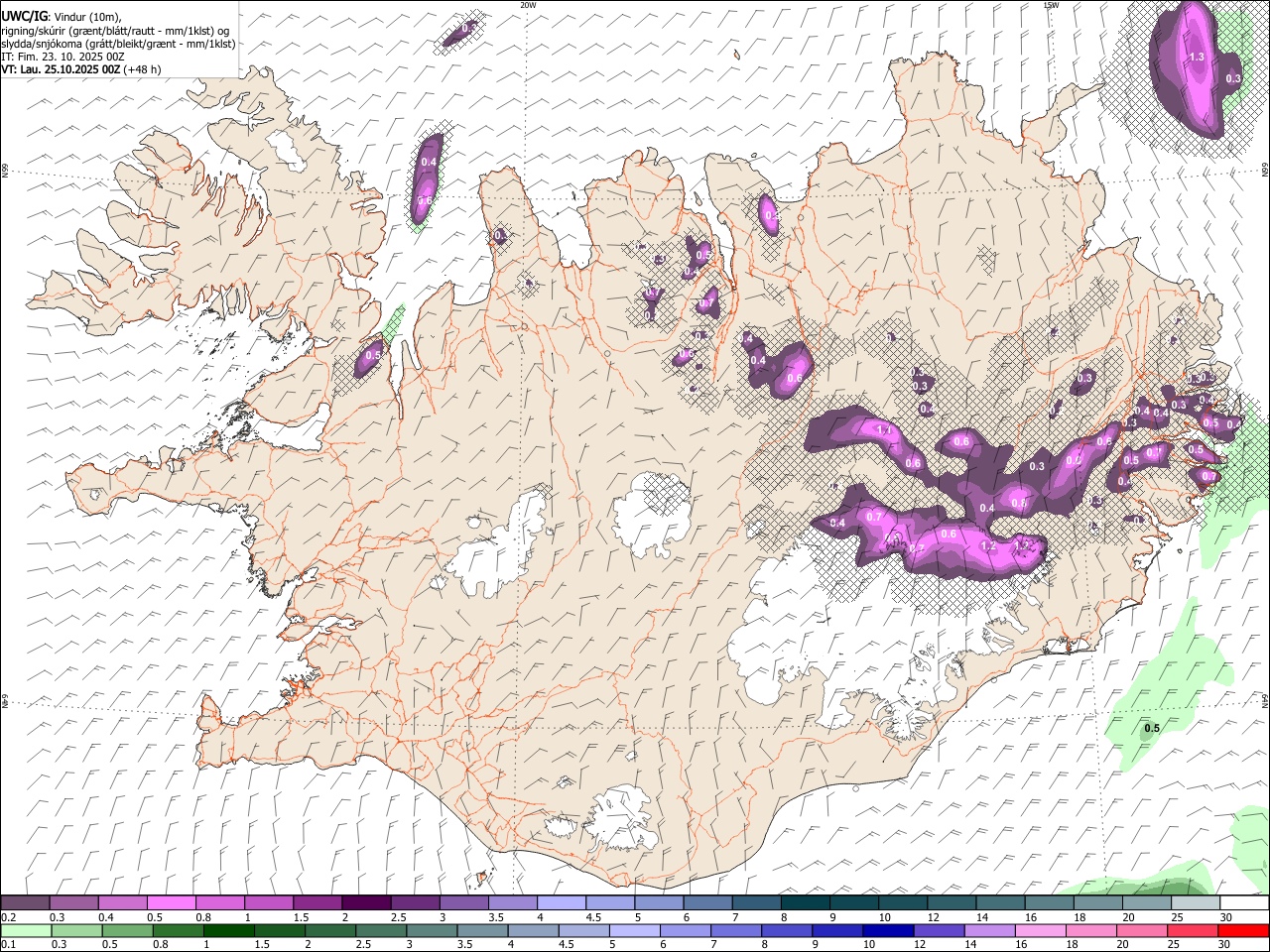1270x952 pixels.
Task: Select the dark teal 8–9 upper legend swatch
Action: coord(805,903)
